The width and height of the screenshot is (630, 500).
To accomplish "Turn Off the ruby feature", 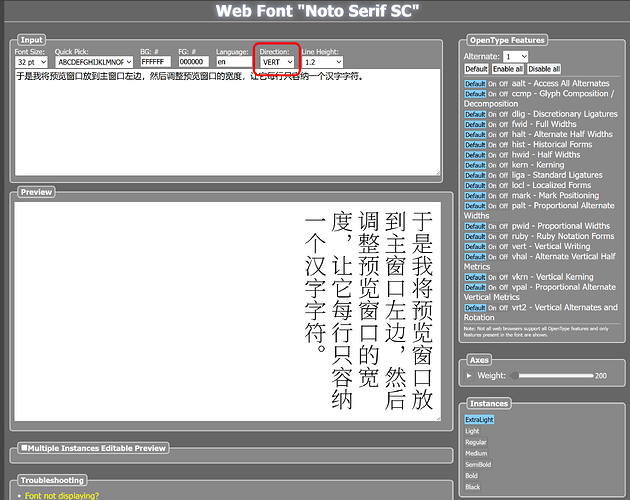I will point(504,237).
